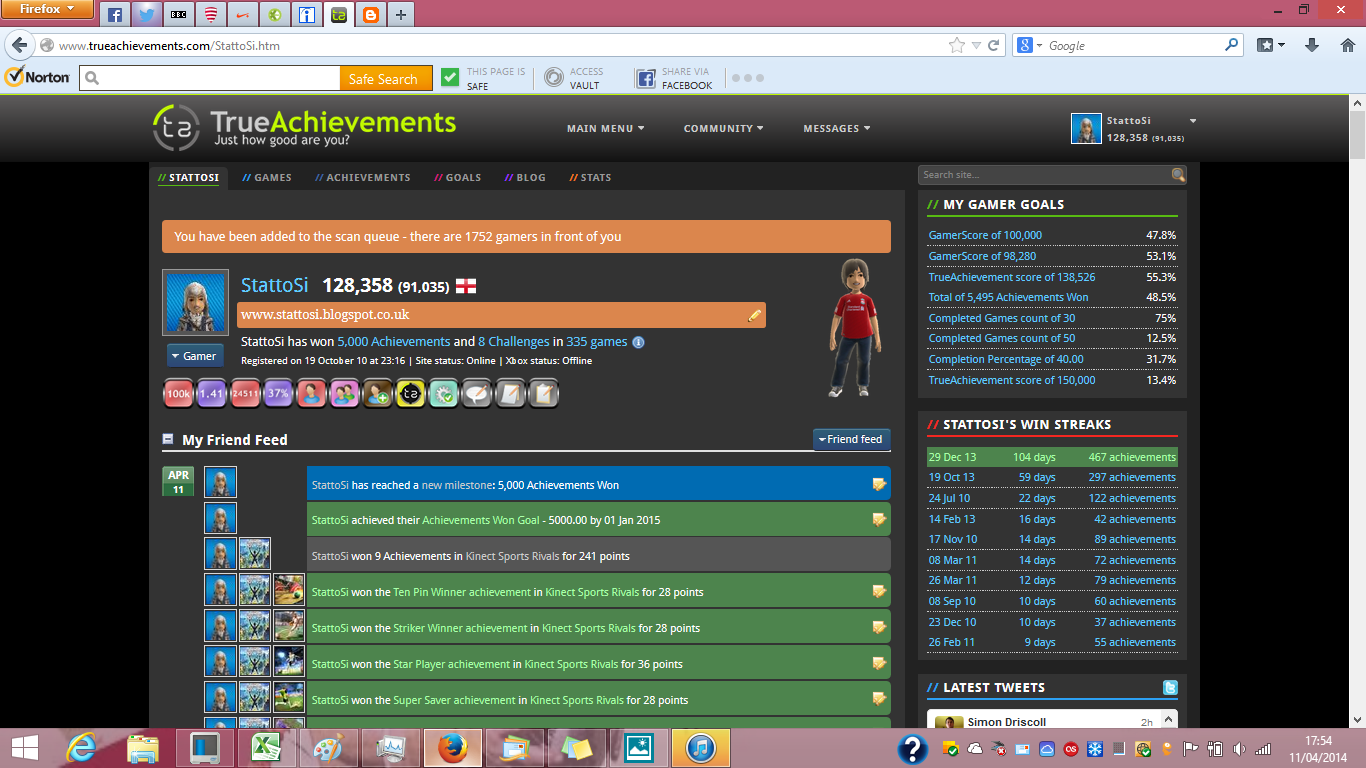Open the Firefox downloads arrow
The width and height of the screenshot is (1366, 768).
[x=1313, y=45]
